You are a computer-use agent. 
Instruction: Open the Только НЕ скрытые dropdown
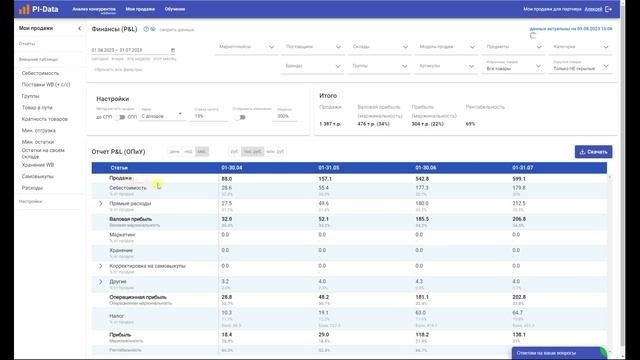(x=580, y=67)
